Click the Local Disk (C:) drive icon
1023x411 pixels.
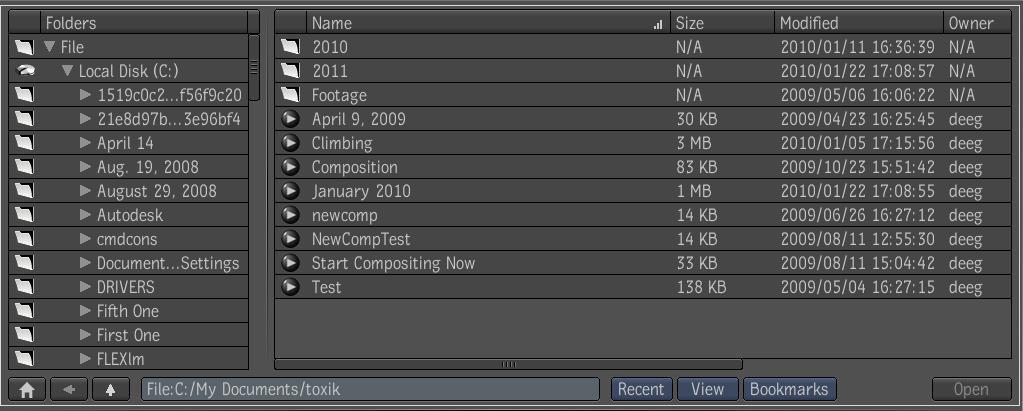click(25, 70)
